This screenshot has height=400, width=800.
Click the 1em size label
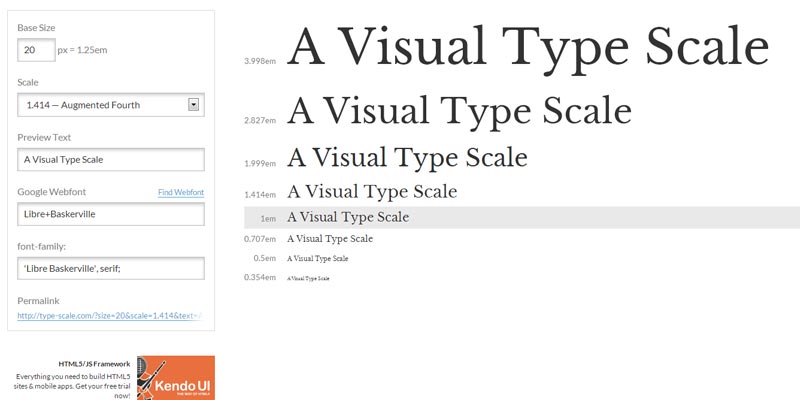(x=267, y=218)
